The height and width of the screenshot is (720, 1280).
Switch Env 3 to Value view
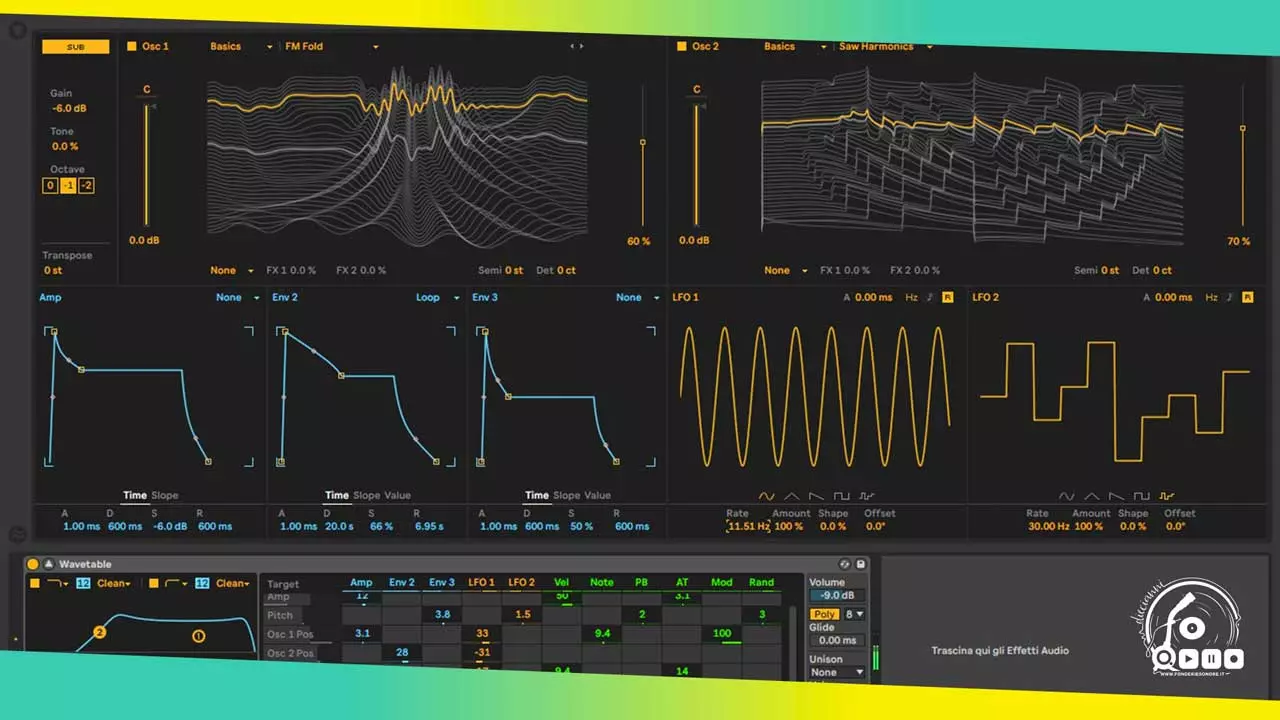(597, 495)
